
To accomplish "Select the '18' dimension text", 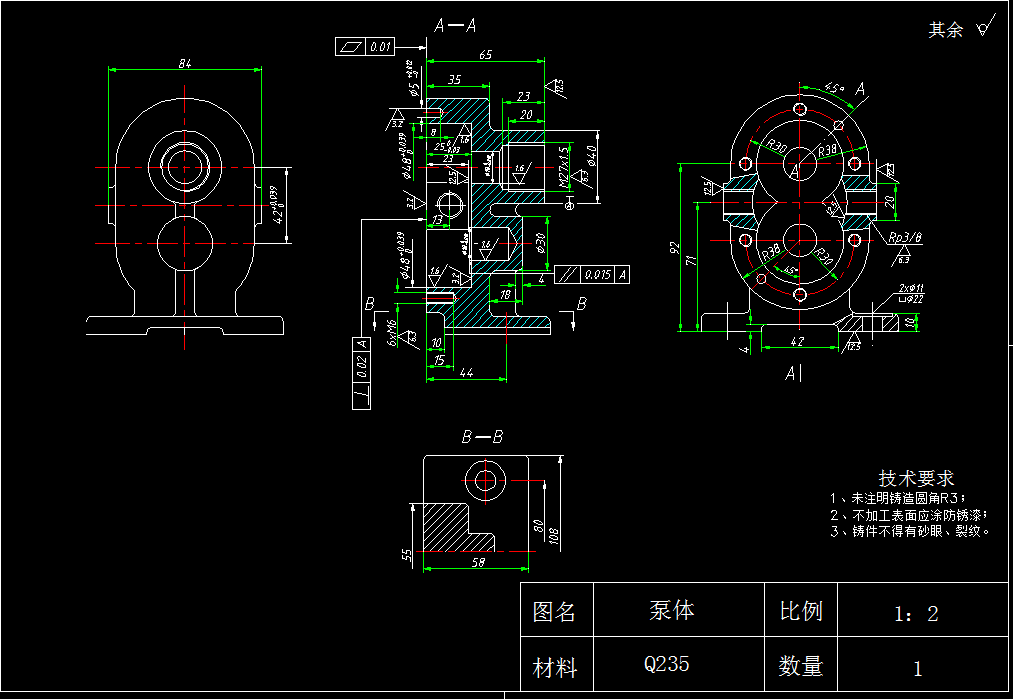I will pos(505,294).
